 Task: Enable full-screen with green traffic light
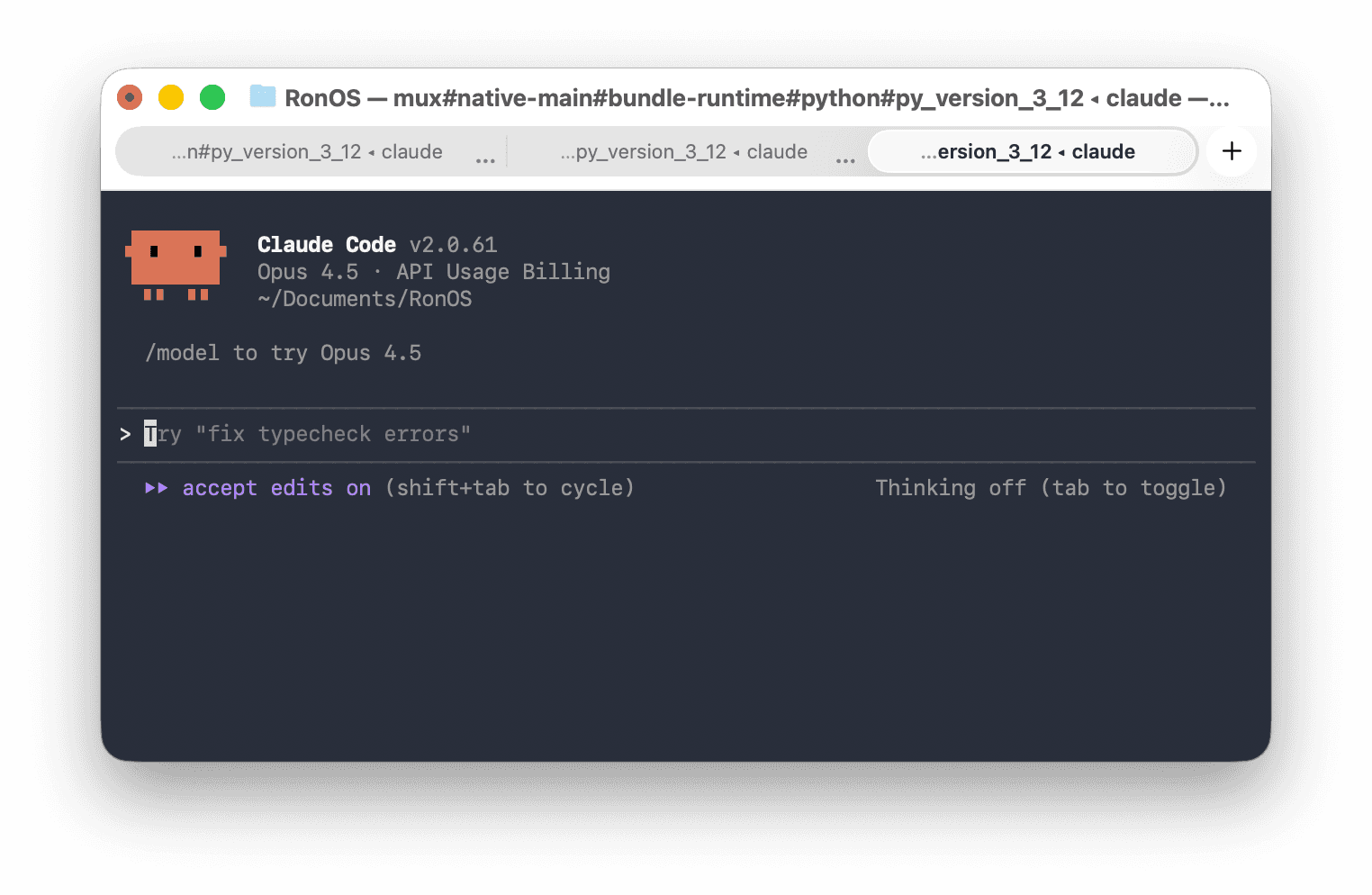tap(212, 96)
